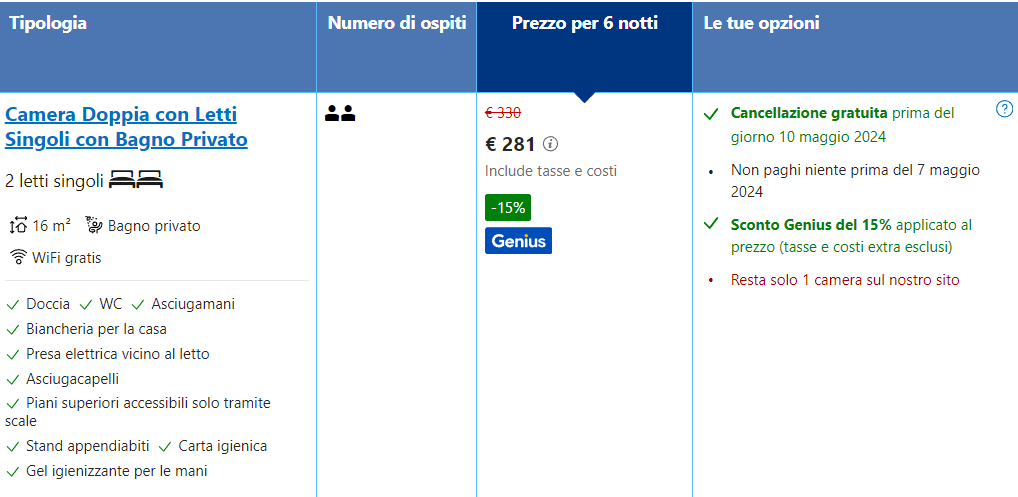Select the Numero di ospiti column header
The height and width of the screenshot is (497, 1018).
(x=397, y=23)
